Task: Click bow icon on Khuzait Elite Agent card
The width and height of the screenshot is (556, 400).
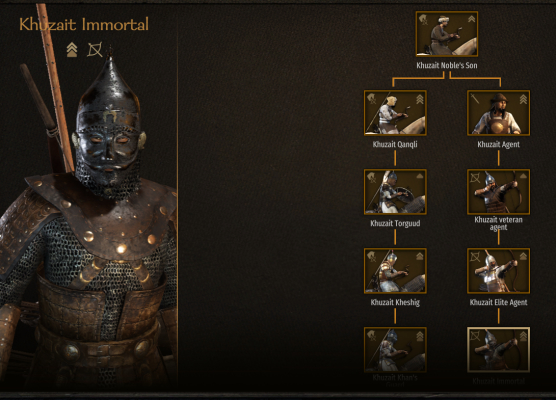Action: [475, 257]
